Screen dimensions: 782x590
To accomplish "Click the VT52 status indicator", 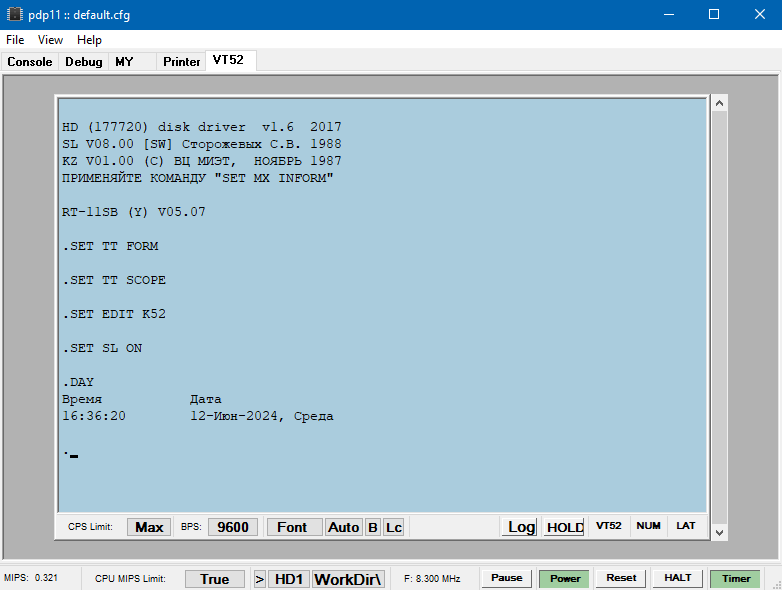I will coord(608,526).
